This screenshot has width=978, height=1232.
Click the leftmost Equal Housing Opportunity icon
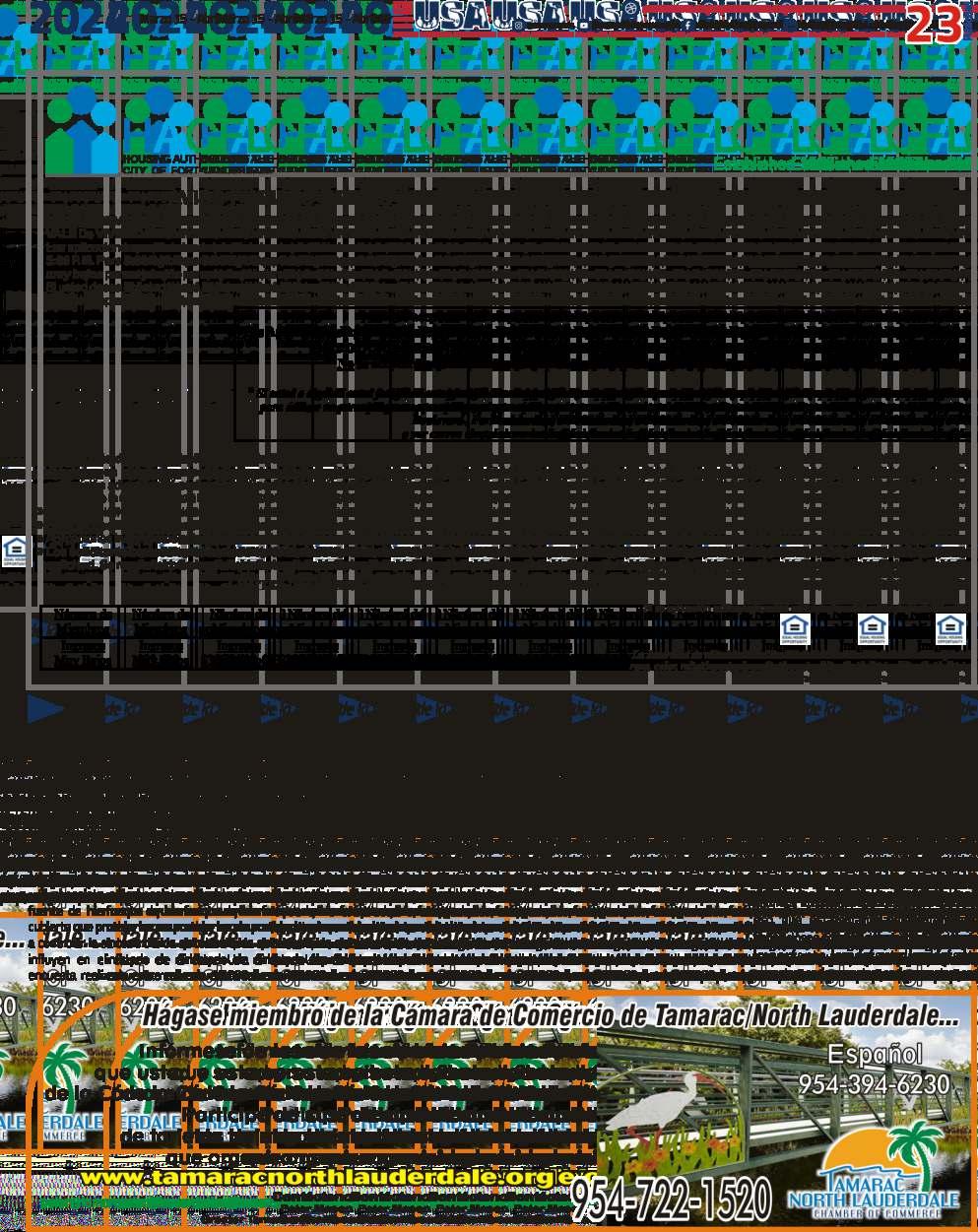click(x=15, y=551)
